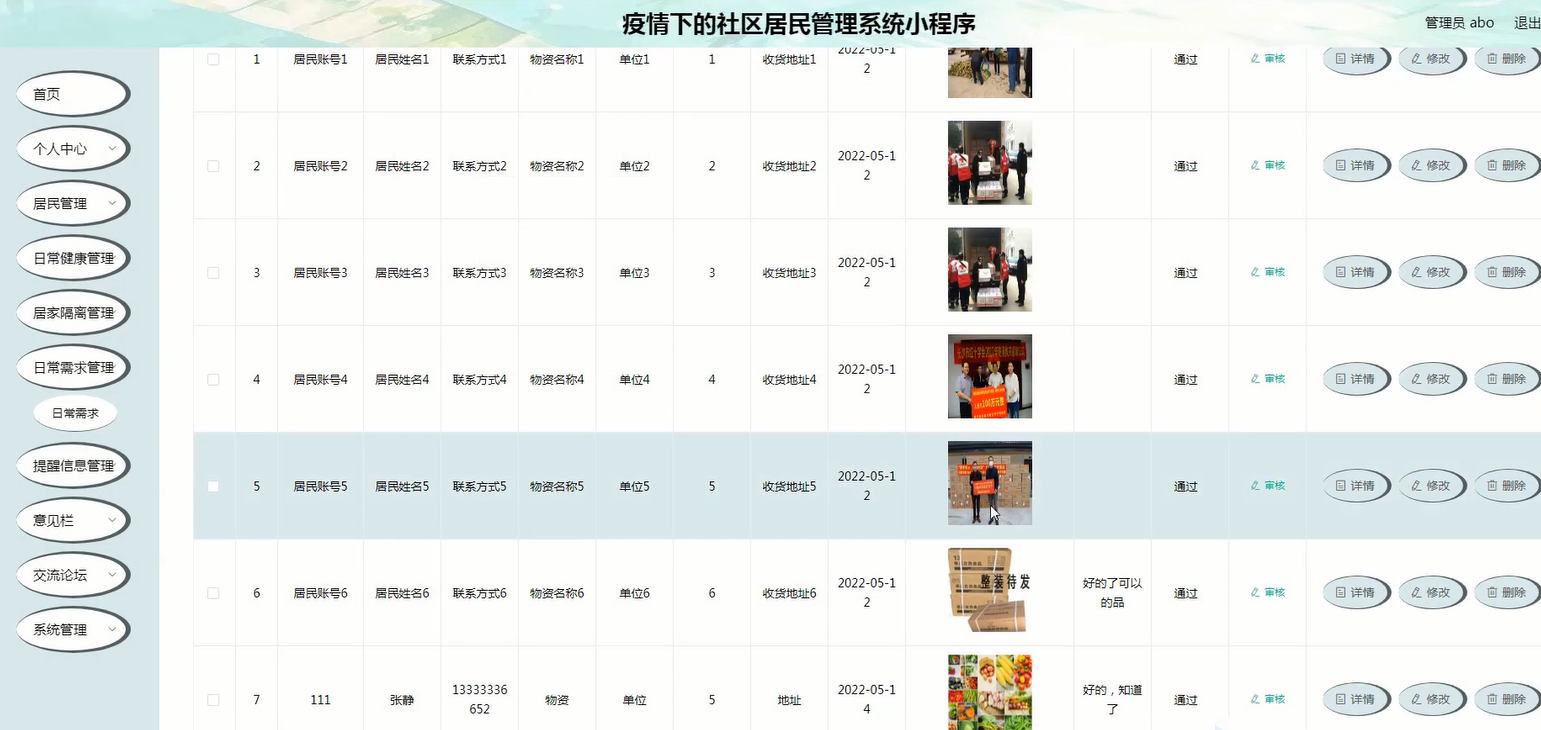Select the 日常需求 submenu item
1541x730 pixels.
(x=75, y=413)
